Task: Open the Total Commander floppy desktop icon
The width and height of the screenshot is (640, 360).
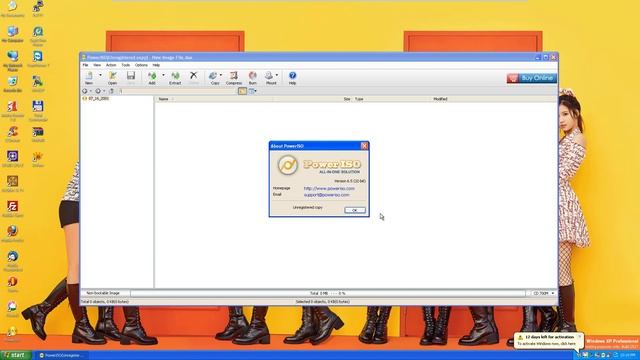Action: pyautogui.click(x=38, y=111)
